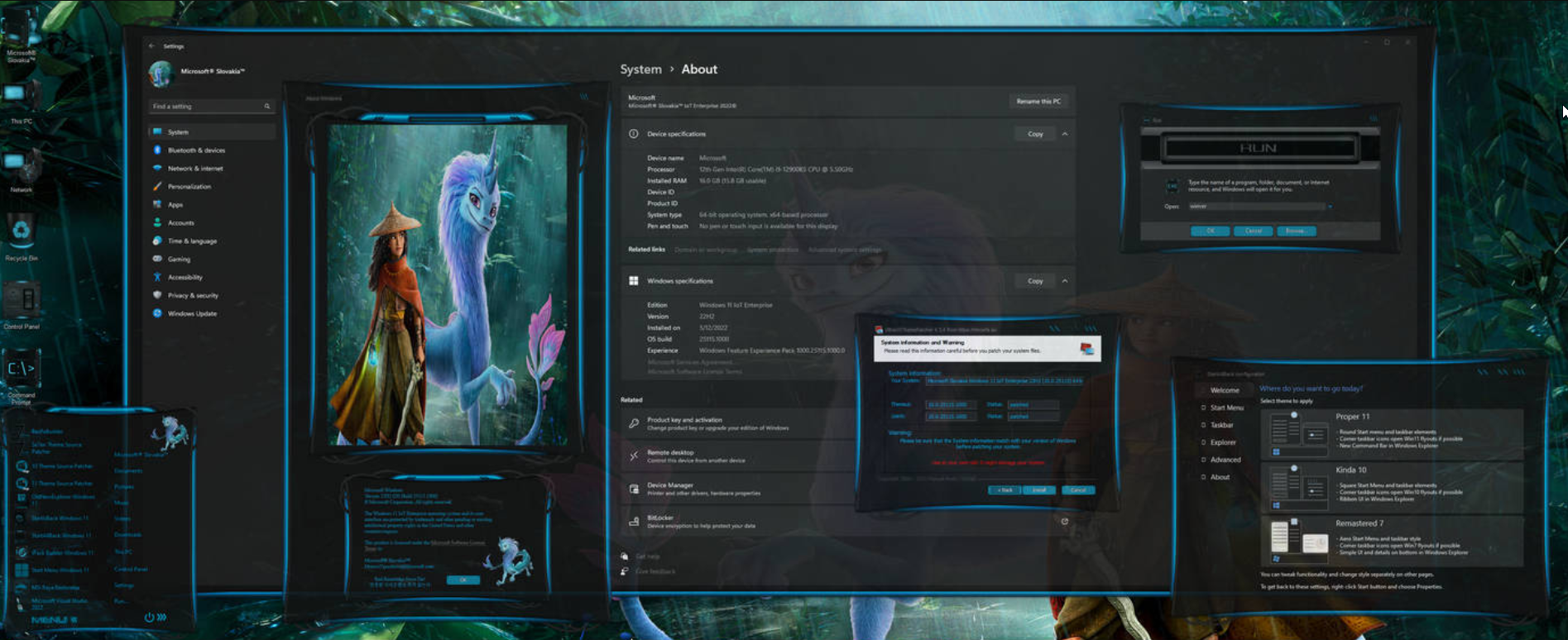Click the Settings account avatar picture
The image size is (1568, 640).
tap(161, 74)
